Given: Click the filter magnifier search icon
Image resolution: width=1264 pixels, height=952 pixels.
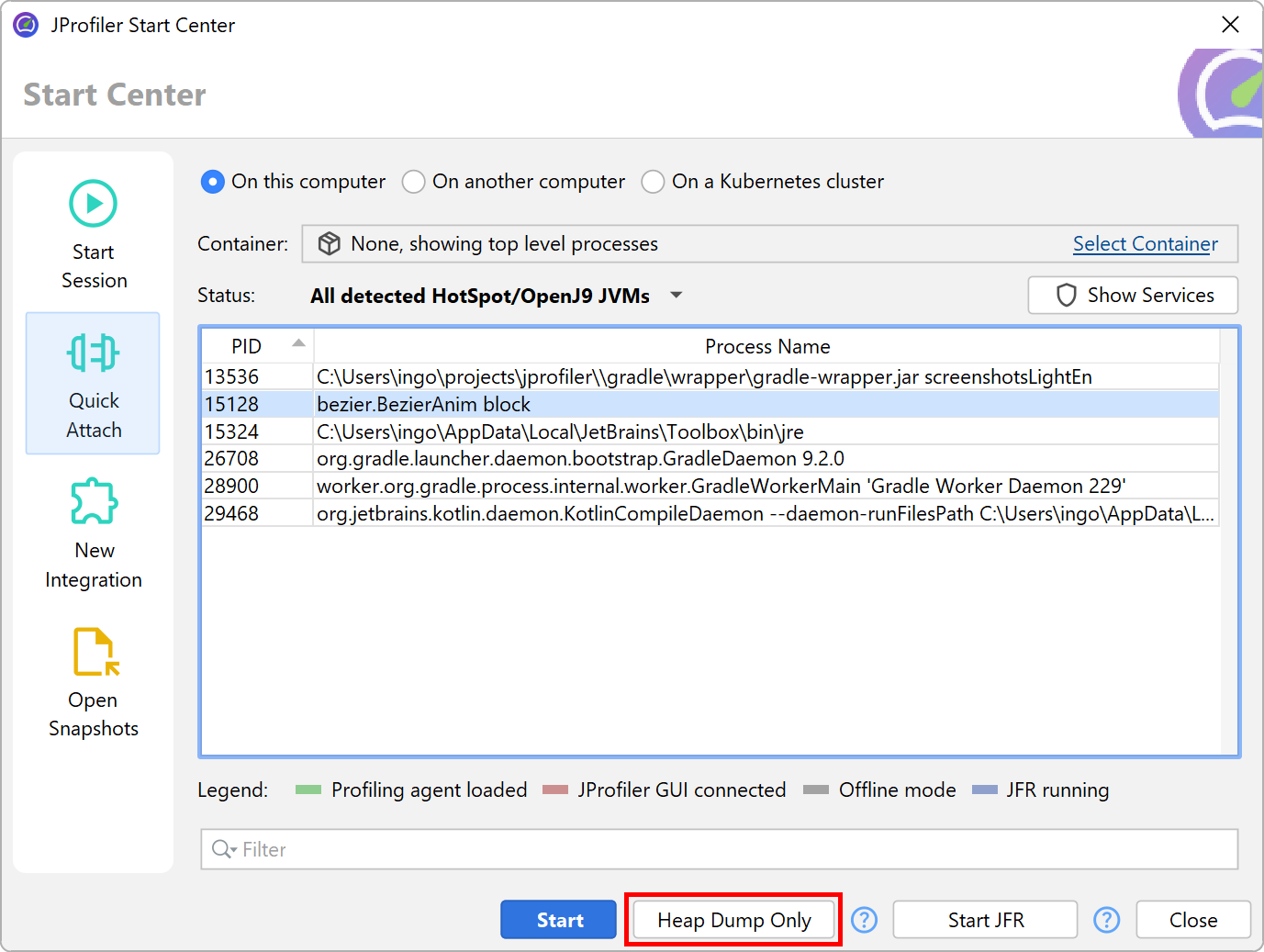Looking at the screenshot, I should [223, 849].
